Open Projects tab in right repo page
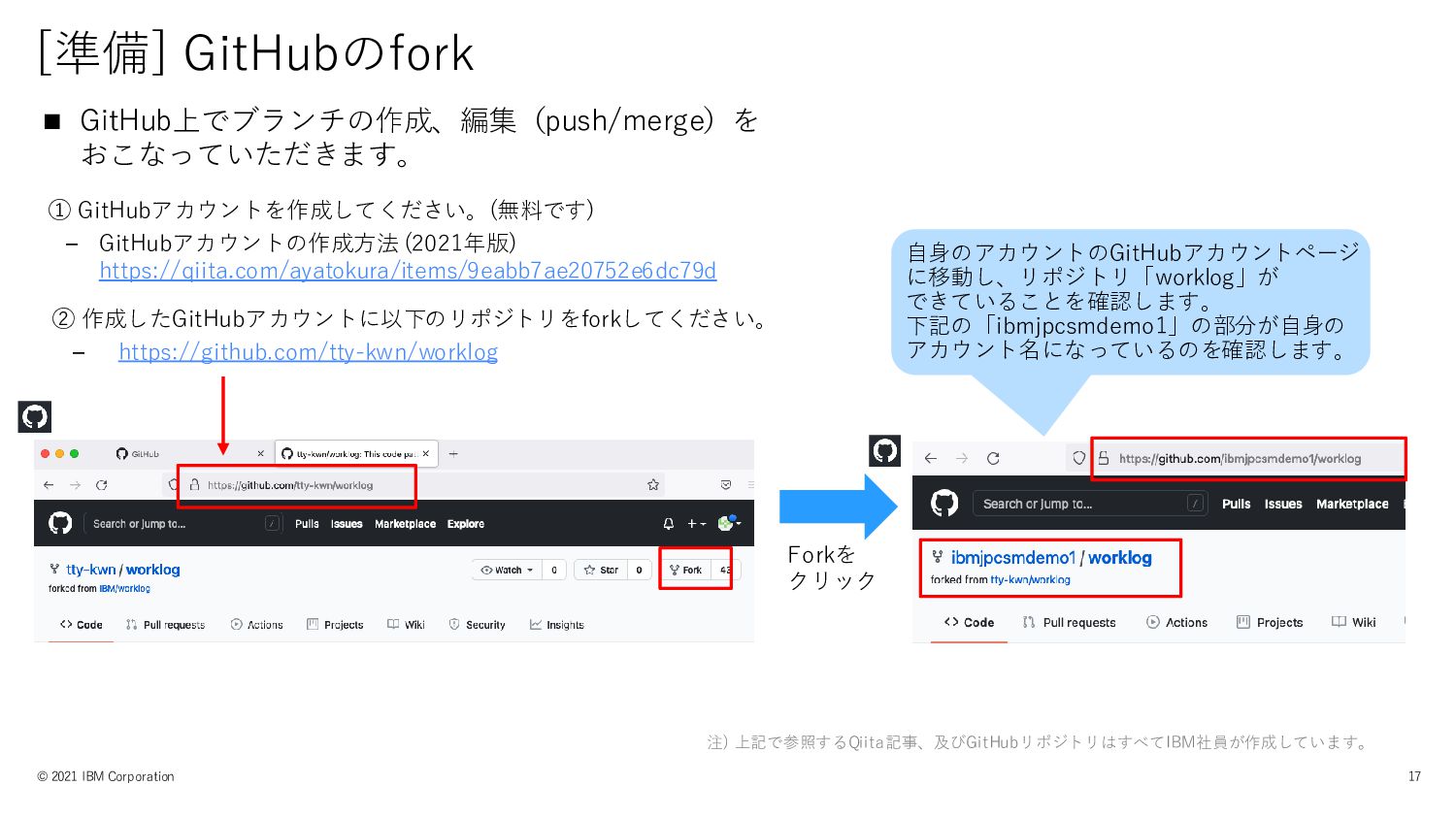The image size is (1456, 818). [1270, 622]
